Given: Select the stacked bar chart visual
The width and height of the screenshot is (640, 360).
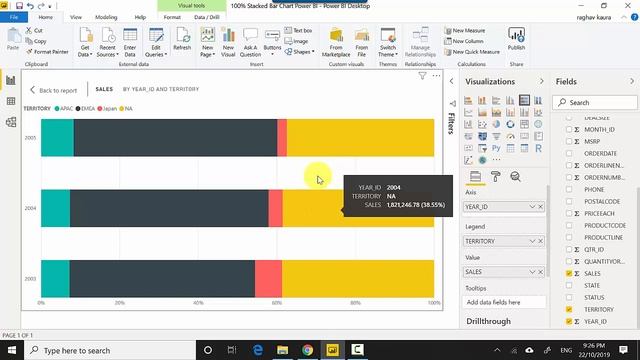Looking at the screenshot, I should (468, 100).
